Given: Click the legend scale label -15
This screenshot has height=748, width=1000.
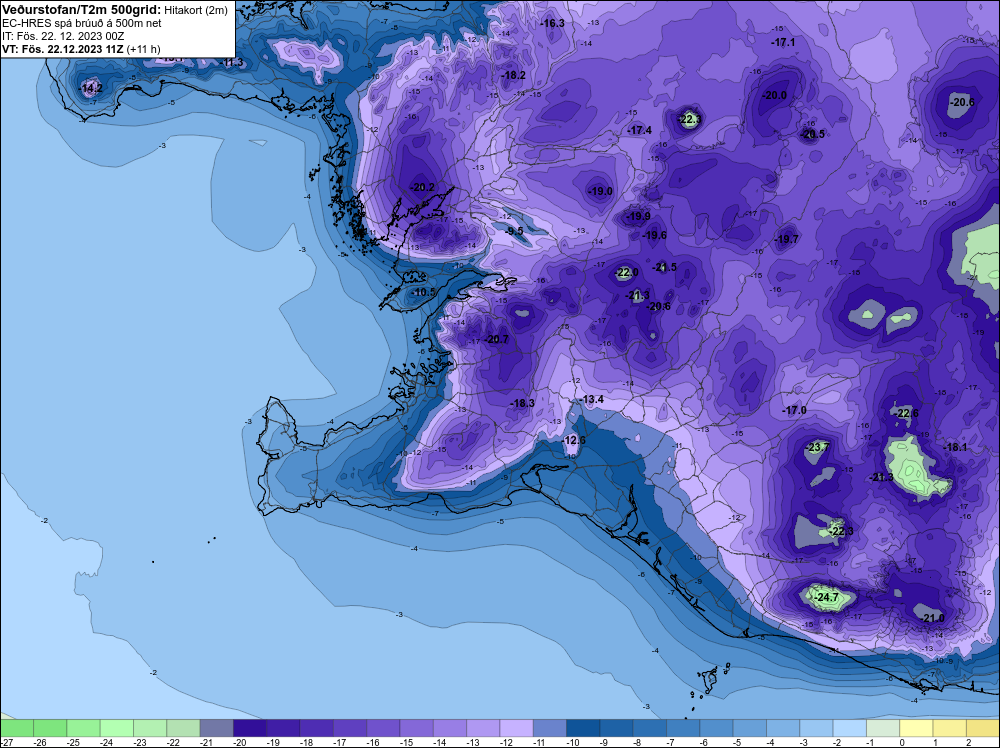Looking at the screenshot, I should (406, 742).
